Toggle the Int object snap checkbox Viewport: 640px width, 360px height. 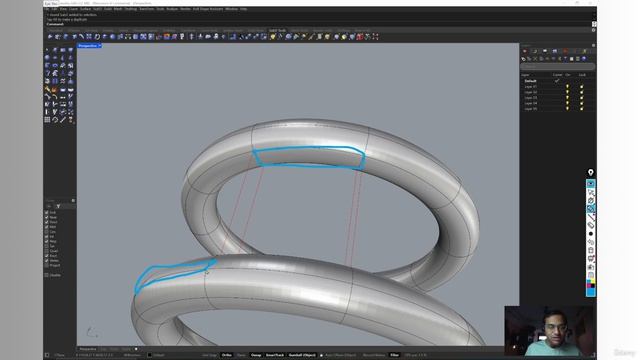coord(47,237)
